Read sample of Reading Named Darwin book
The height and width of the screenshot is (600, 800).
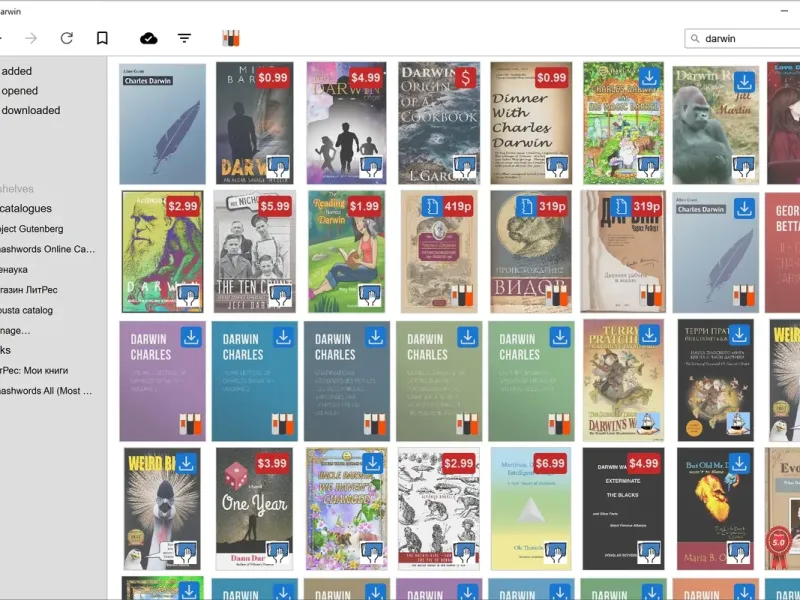pos(370,295)
